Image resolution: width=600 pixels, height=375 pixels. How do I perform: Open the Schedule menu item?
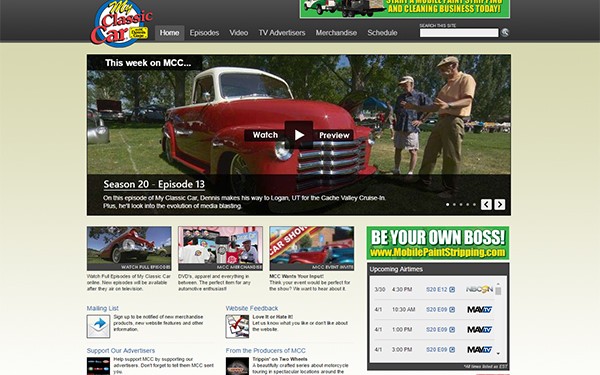tap(382, 33)
